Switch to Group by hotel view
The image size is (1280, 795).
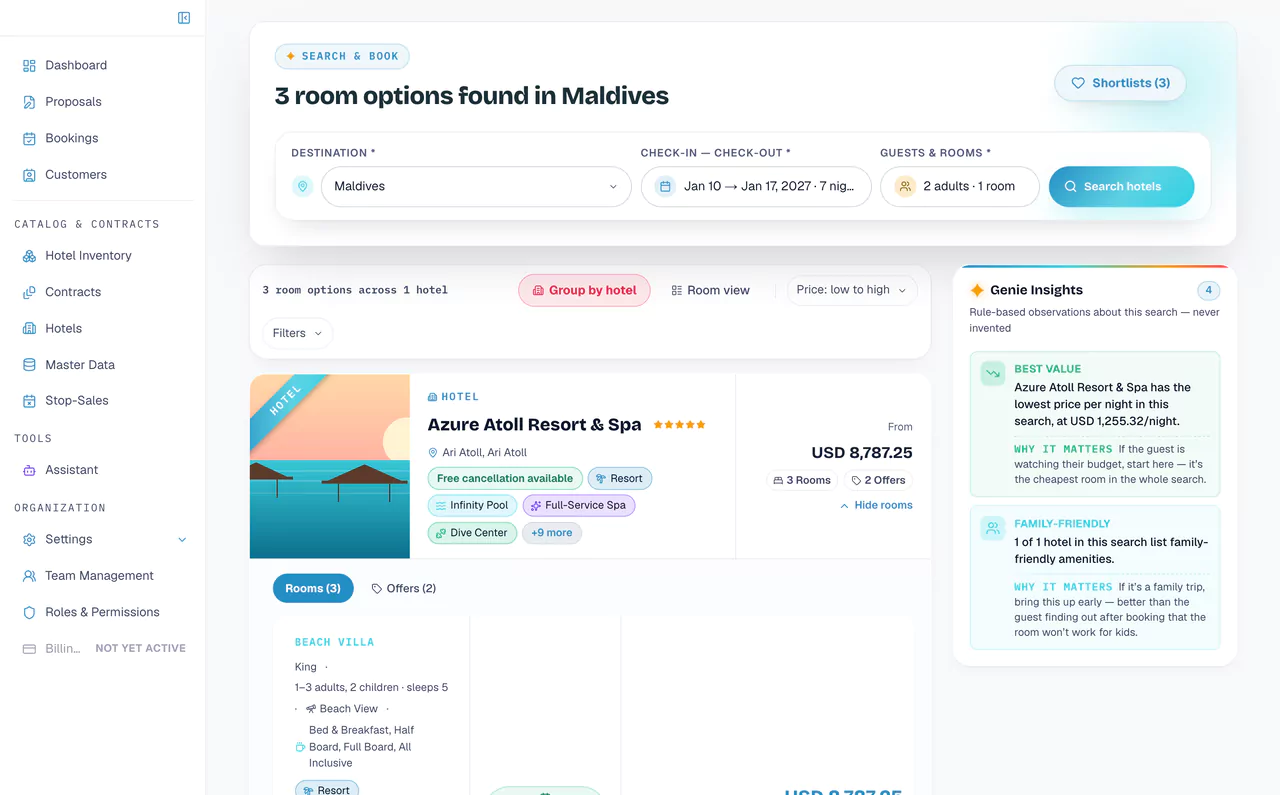click(584, 290)
